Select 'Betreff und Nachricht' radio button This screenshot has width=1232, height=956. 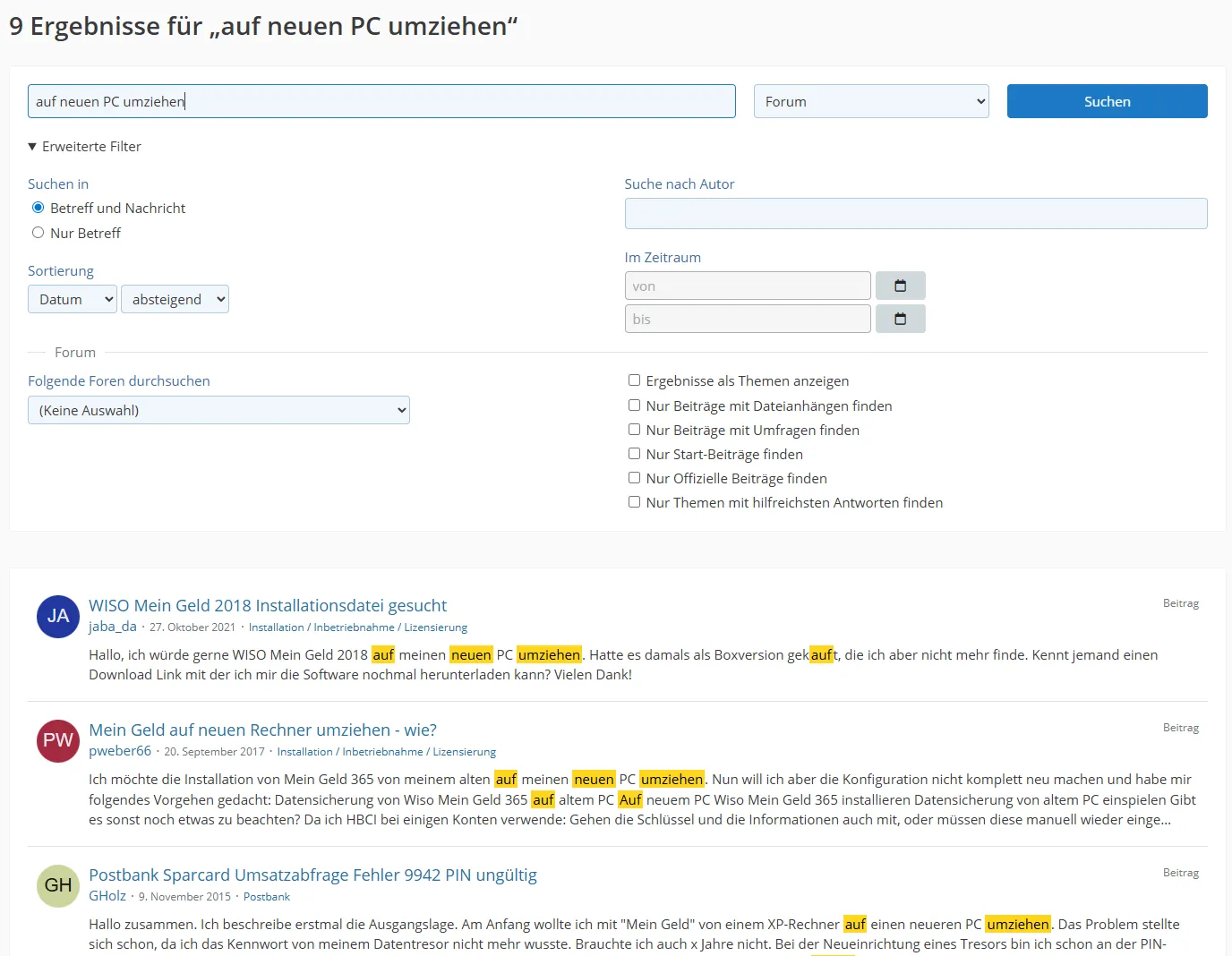38,208
